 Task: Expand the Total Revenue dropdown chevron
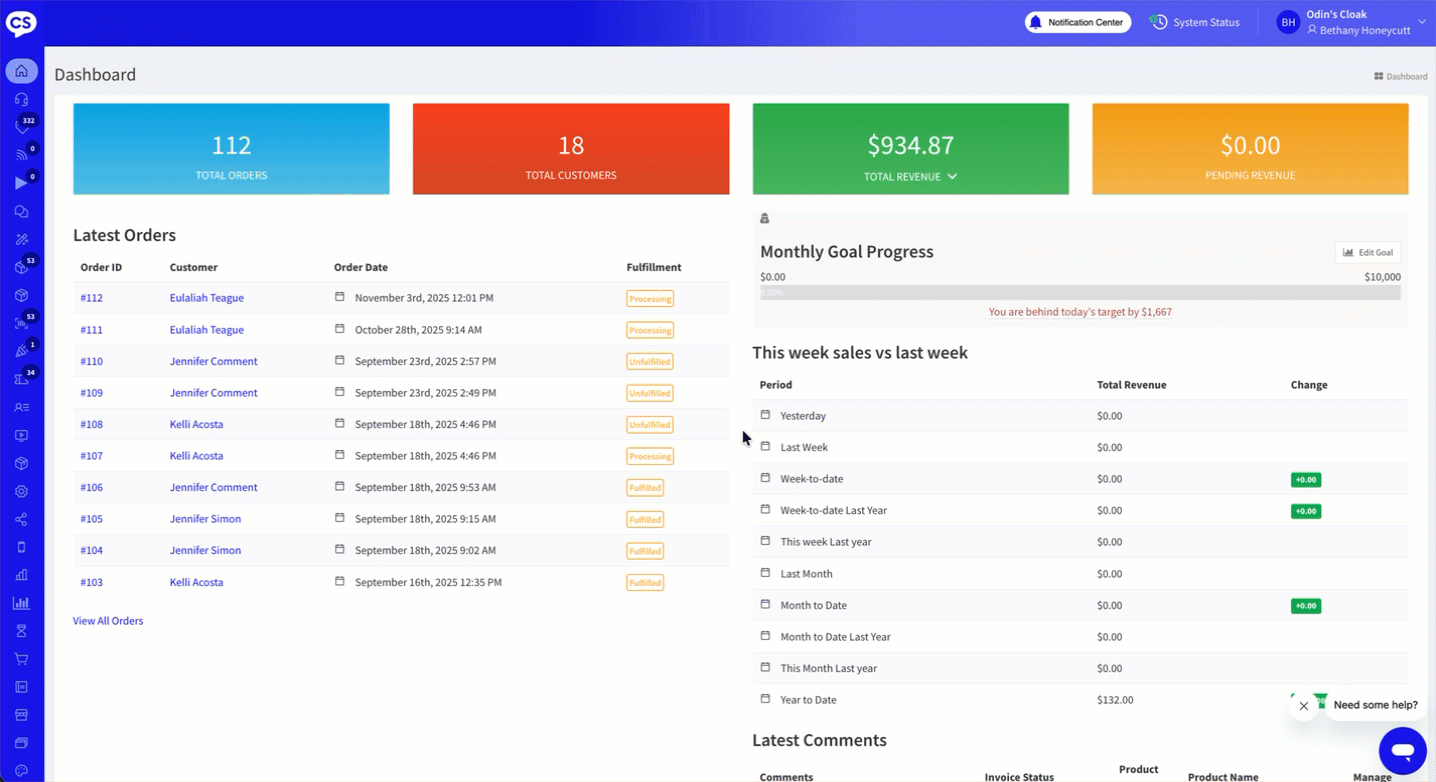[952, 177]
